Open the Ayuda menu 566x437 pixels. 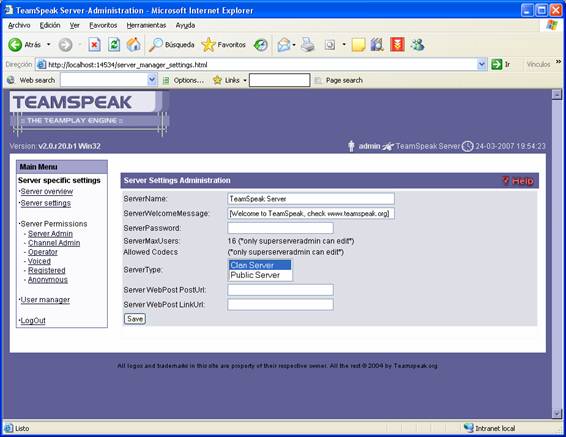click(185, 25)
